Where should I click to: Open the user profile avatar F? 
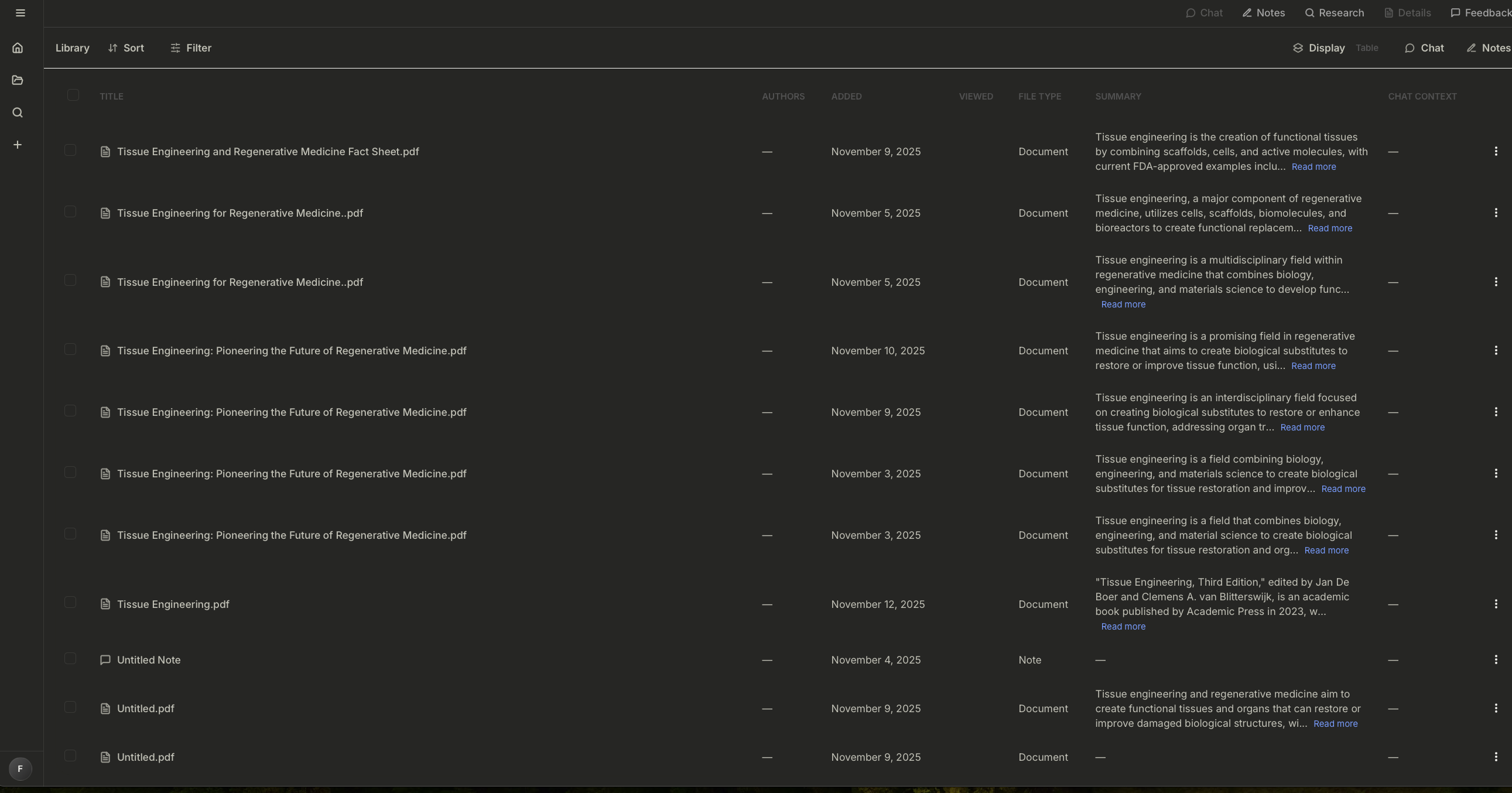coord(20,768)
